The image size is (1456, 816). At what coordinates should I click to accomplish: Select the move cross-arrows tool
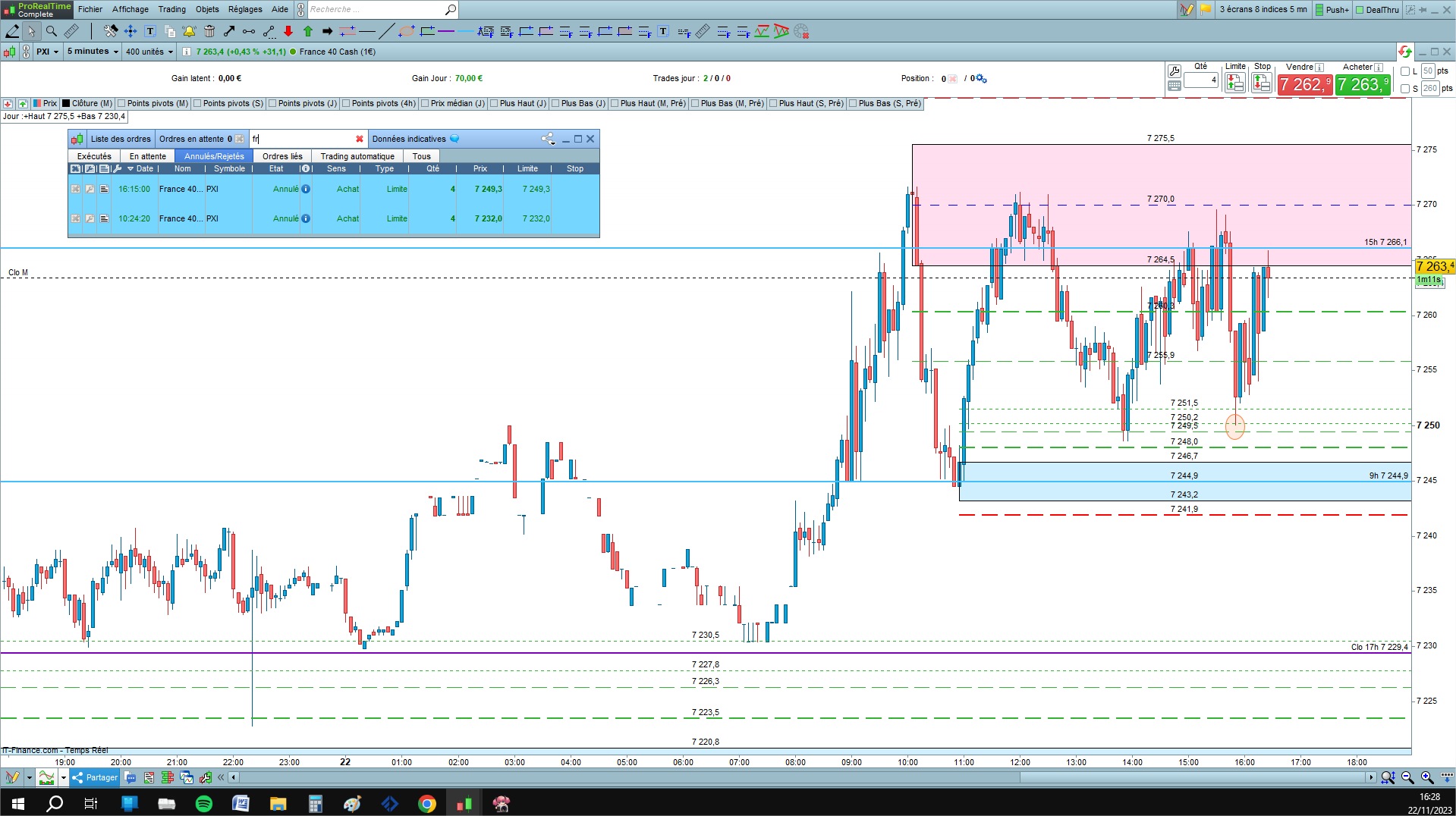click(131, 31)
